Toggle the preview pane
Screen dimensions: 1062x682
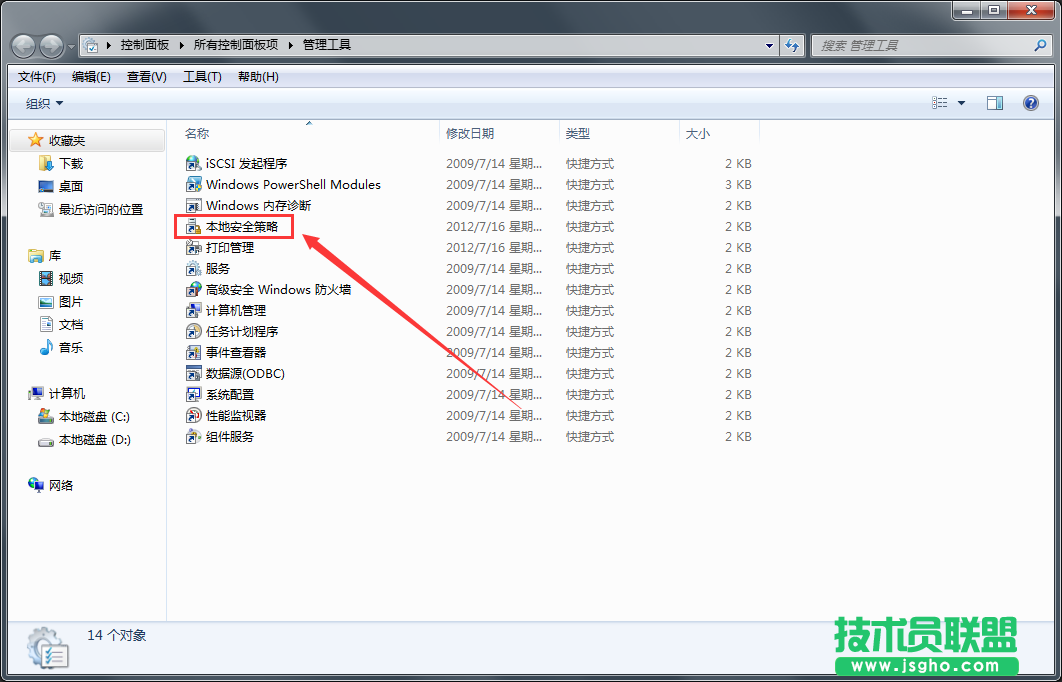(x=994, y=102)
